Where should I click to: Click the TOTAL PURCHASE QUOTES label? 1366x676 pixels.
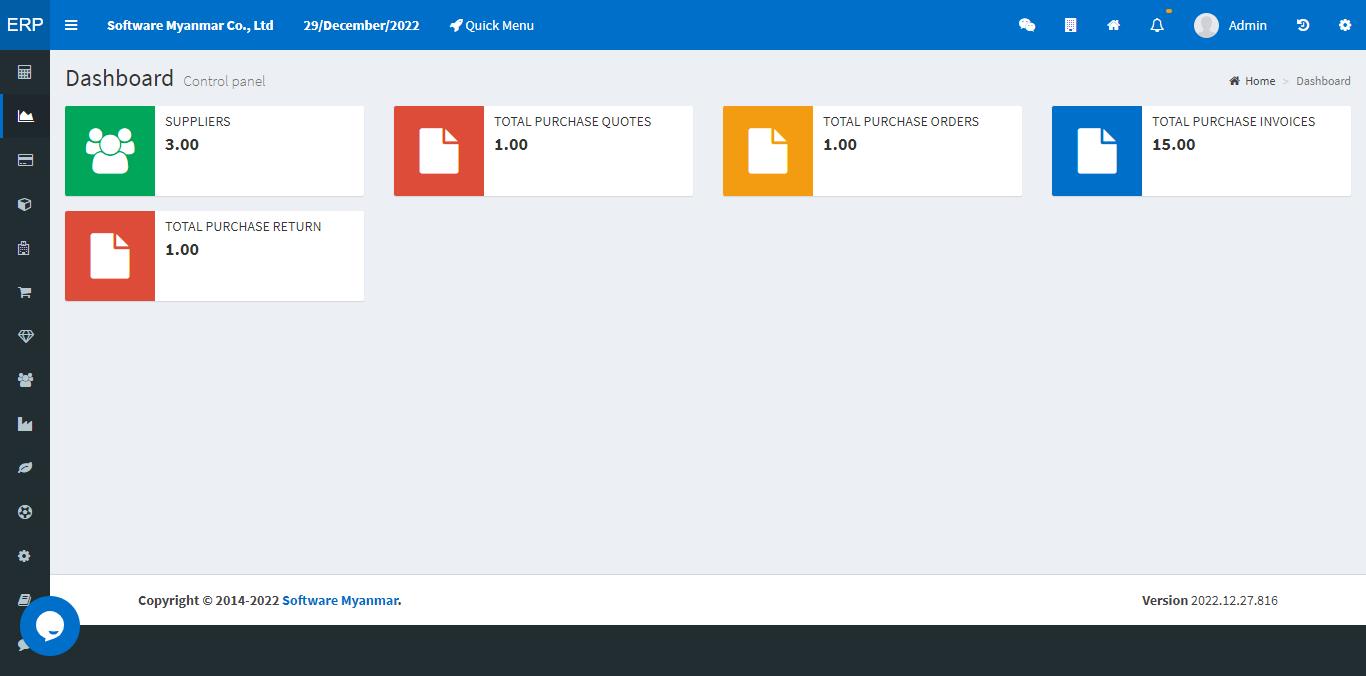pyautogui.click(x=573, y=121)
